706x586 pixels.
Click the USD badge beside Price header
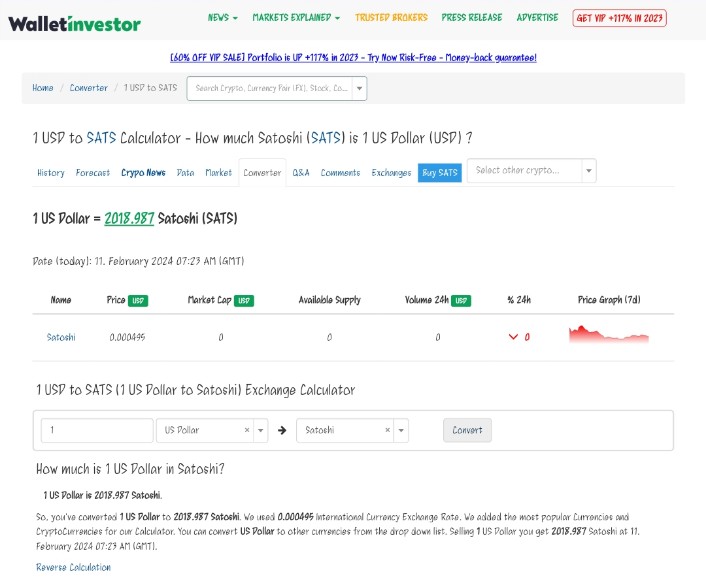[139, 300]
